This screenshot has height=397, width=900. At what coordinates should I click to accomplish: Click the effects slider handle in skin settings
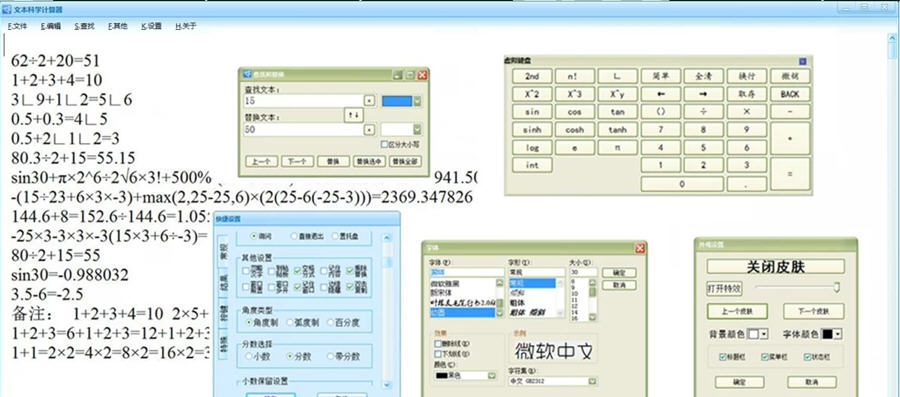(837, 287)
